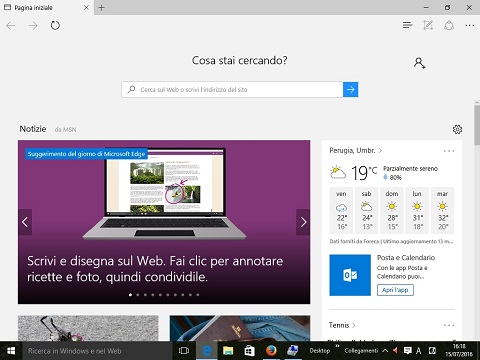Go forward with the forward arrow

click(33, 26)
